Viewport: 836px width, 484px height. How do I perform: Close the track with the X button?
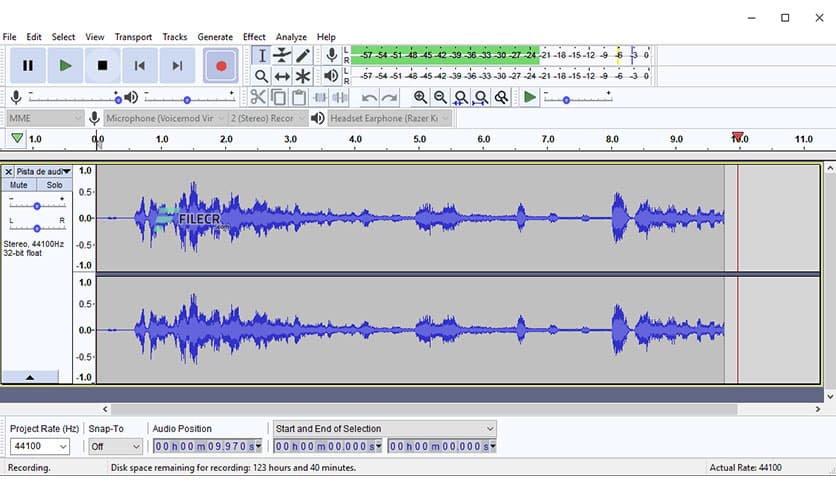pos(9,172)
